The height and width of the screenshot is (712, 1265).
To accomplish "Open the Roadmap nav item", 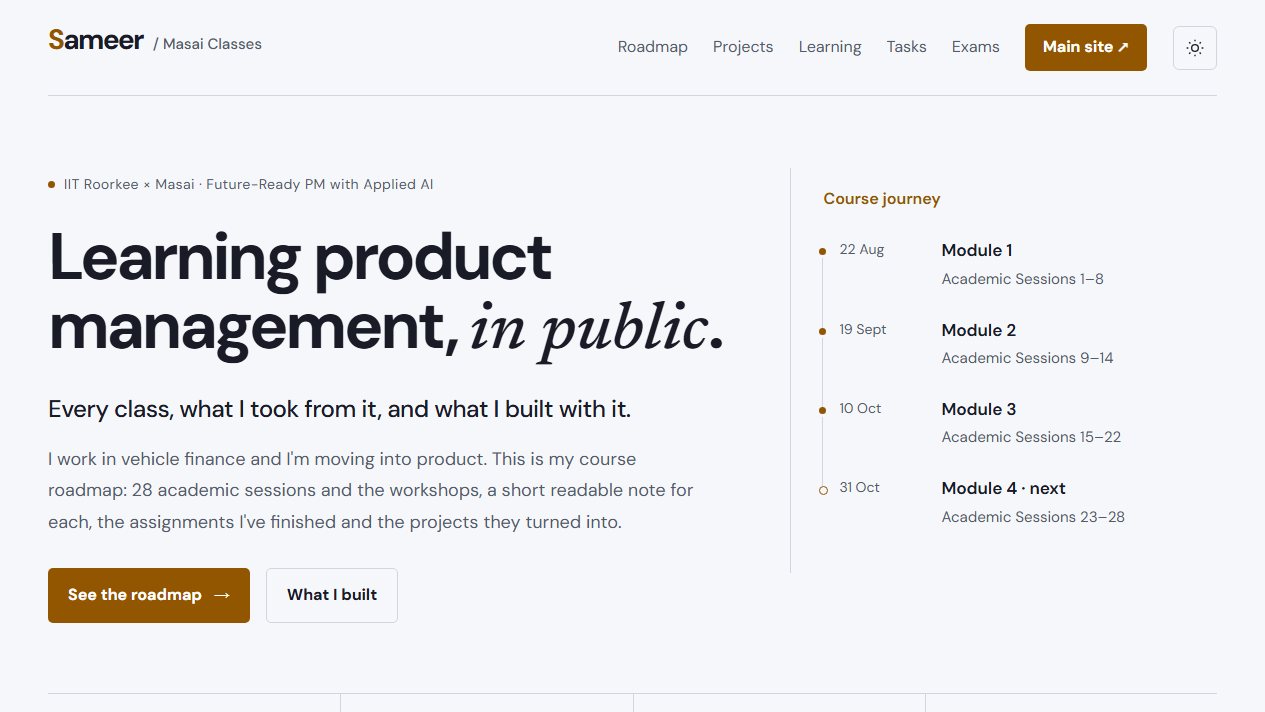I will [652, 47].
